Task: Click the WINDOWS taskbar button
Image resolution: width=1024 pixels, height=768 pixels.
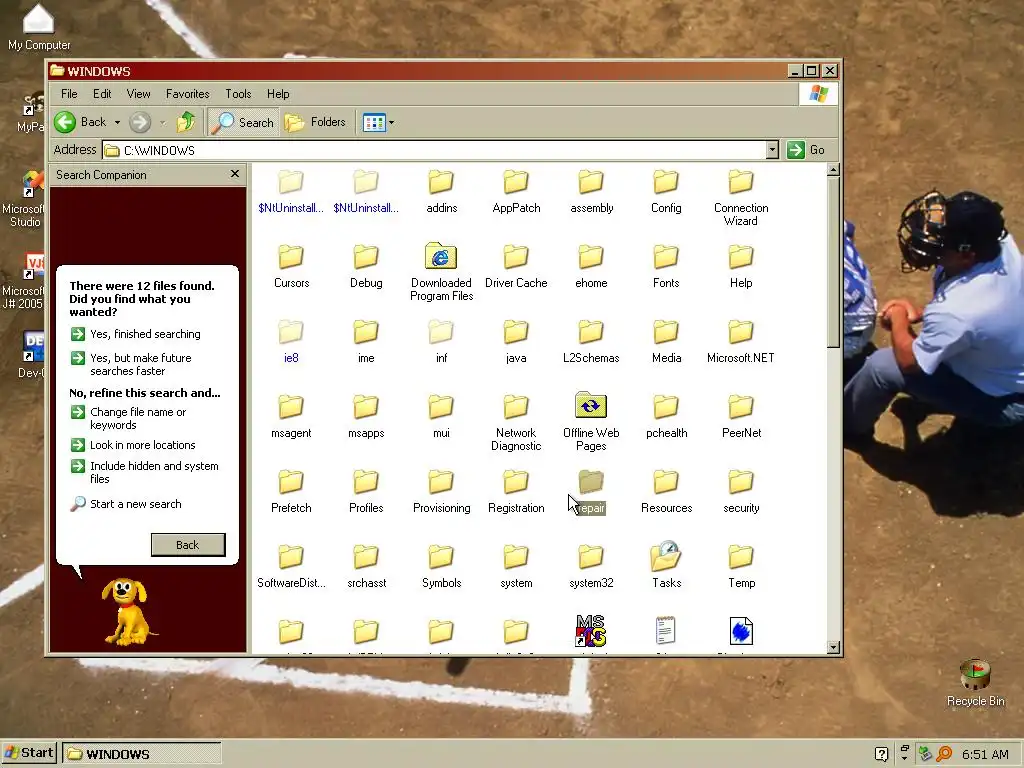Action: (142, 754)
